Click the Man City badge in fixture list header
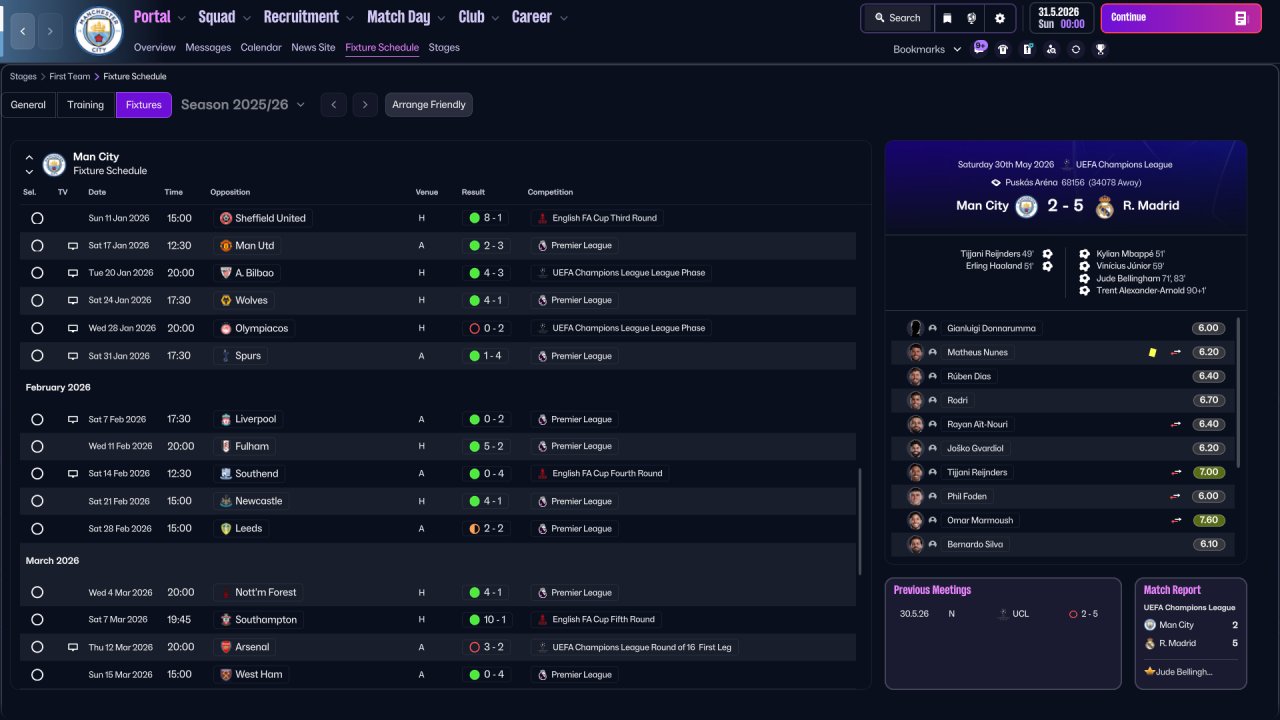This screenshot has height=720, width=1280. 54,164
